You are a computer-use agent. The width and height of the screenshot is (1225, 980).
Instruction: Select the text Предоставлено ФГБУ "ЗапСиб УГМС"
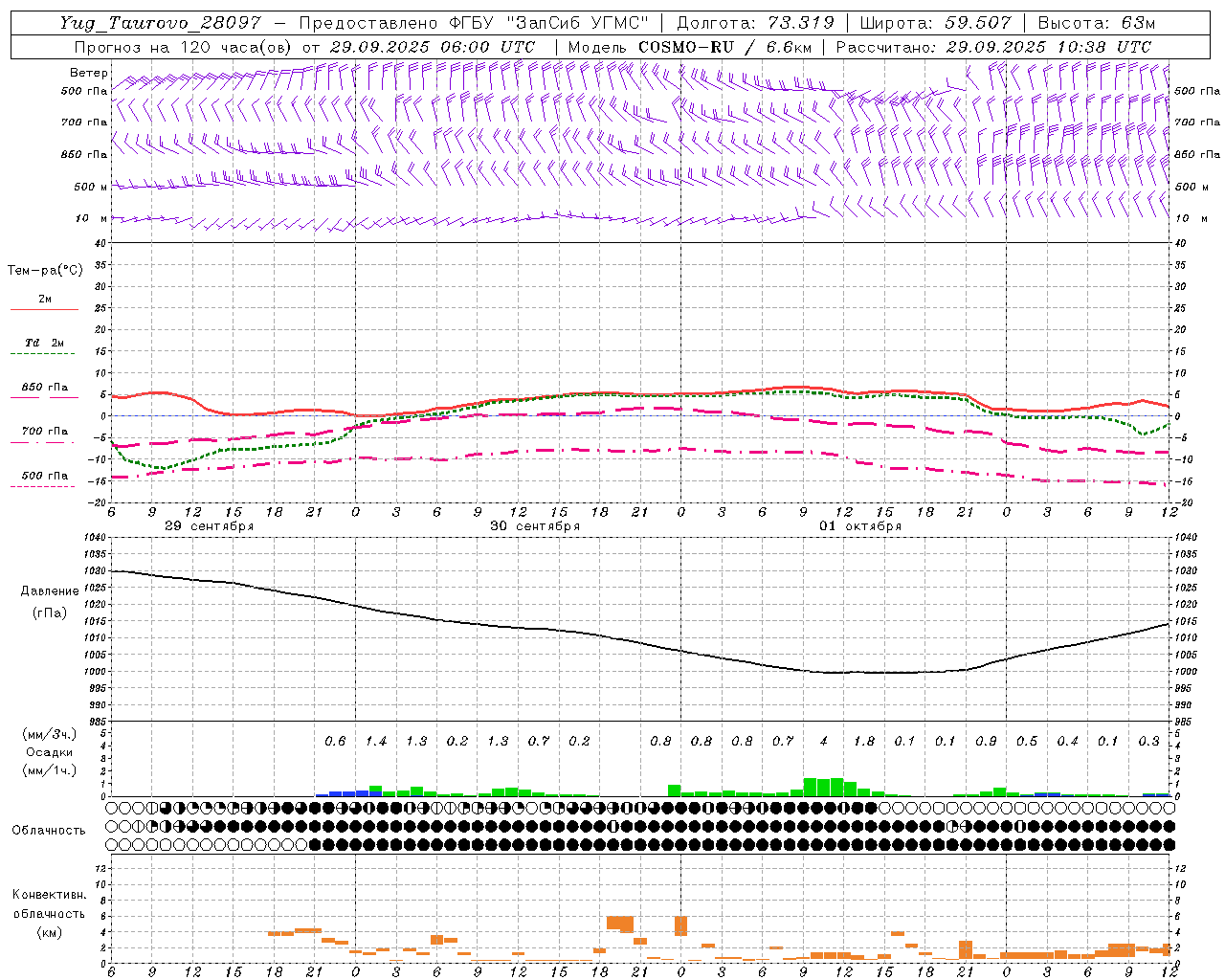click(475, 23)
